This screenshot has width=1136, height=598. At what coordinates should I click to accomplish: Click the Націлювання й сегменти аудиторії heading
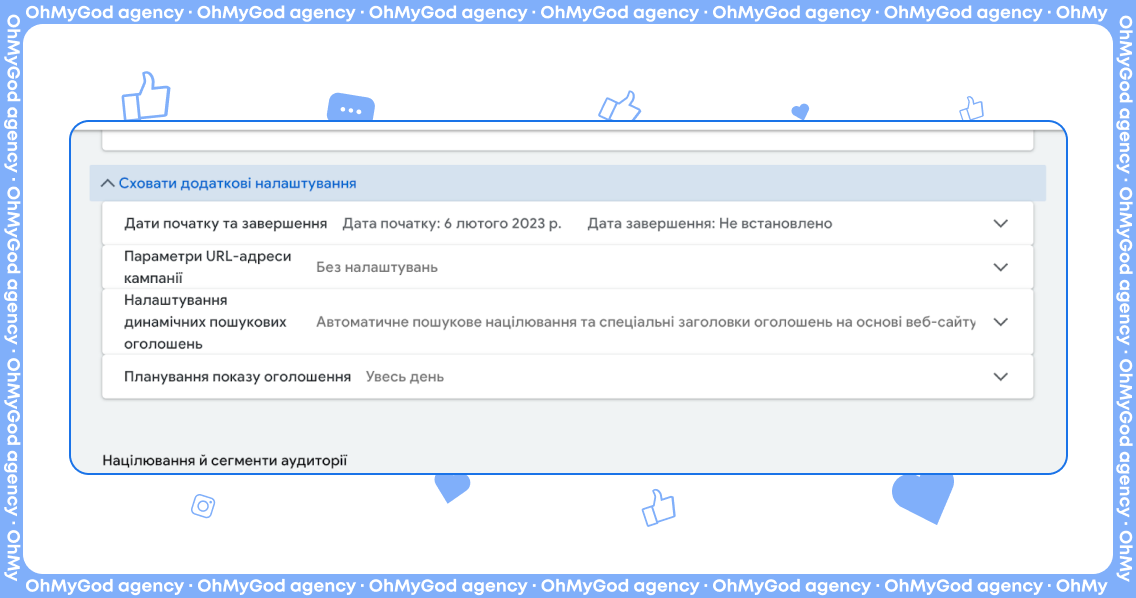(224, 461)
